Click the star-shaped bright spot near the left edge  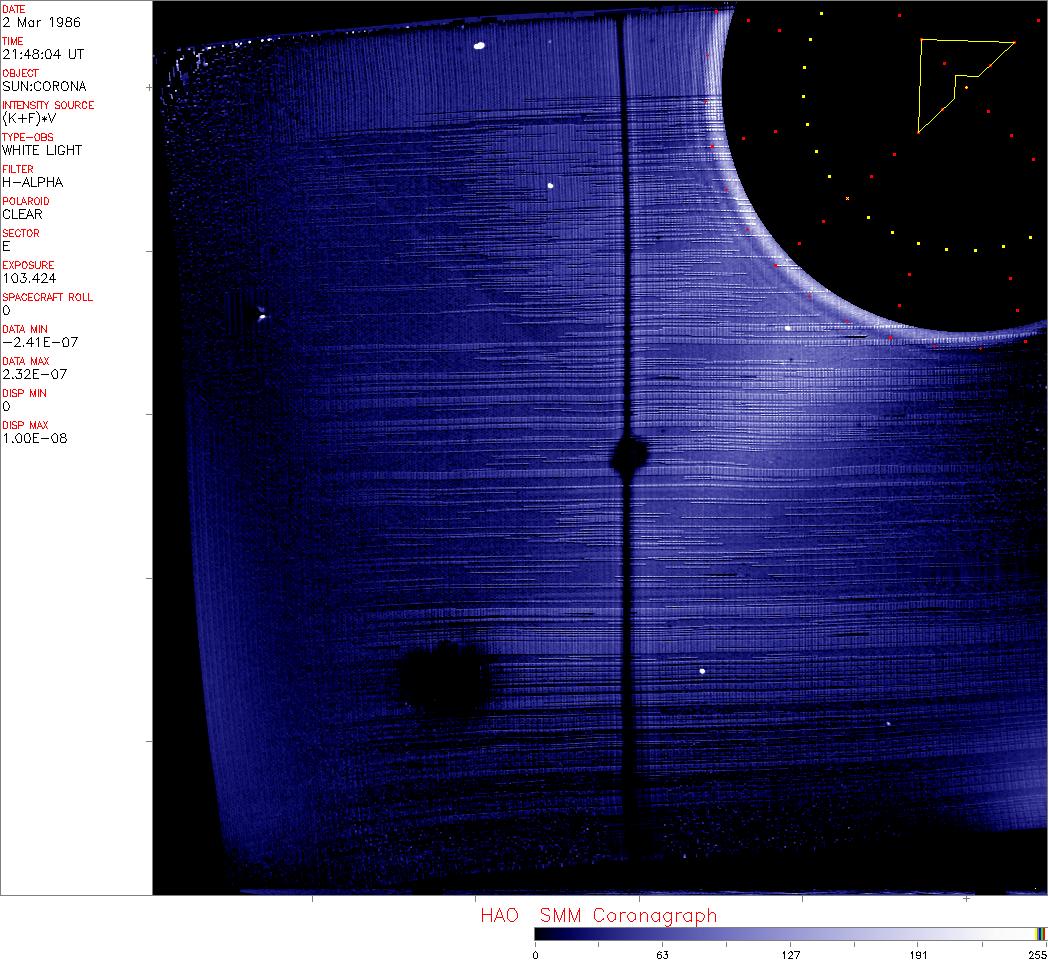coord(261,316)
